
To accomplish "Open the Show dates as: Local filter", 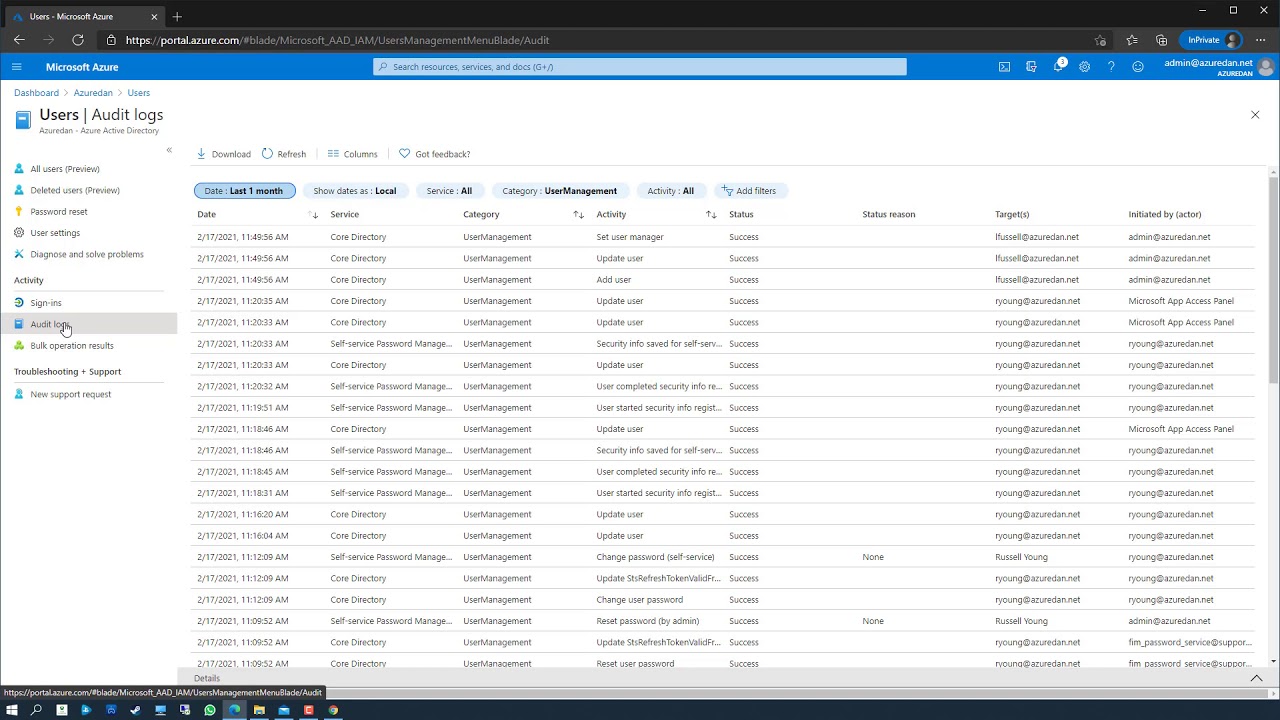I will (x=355, y=191).
